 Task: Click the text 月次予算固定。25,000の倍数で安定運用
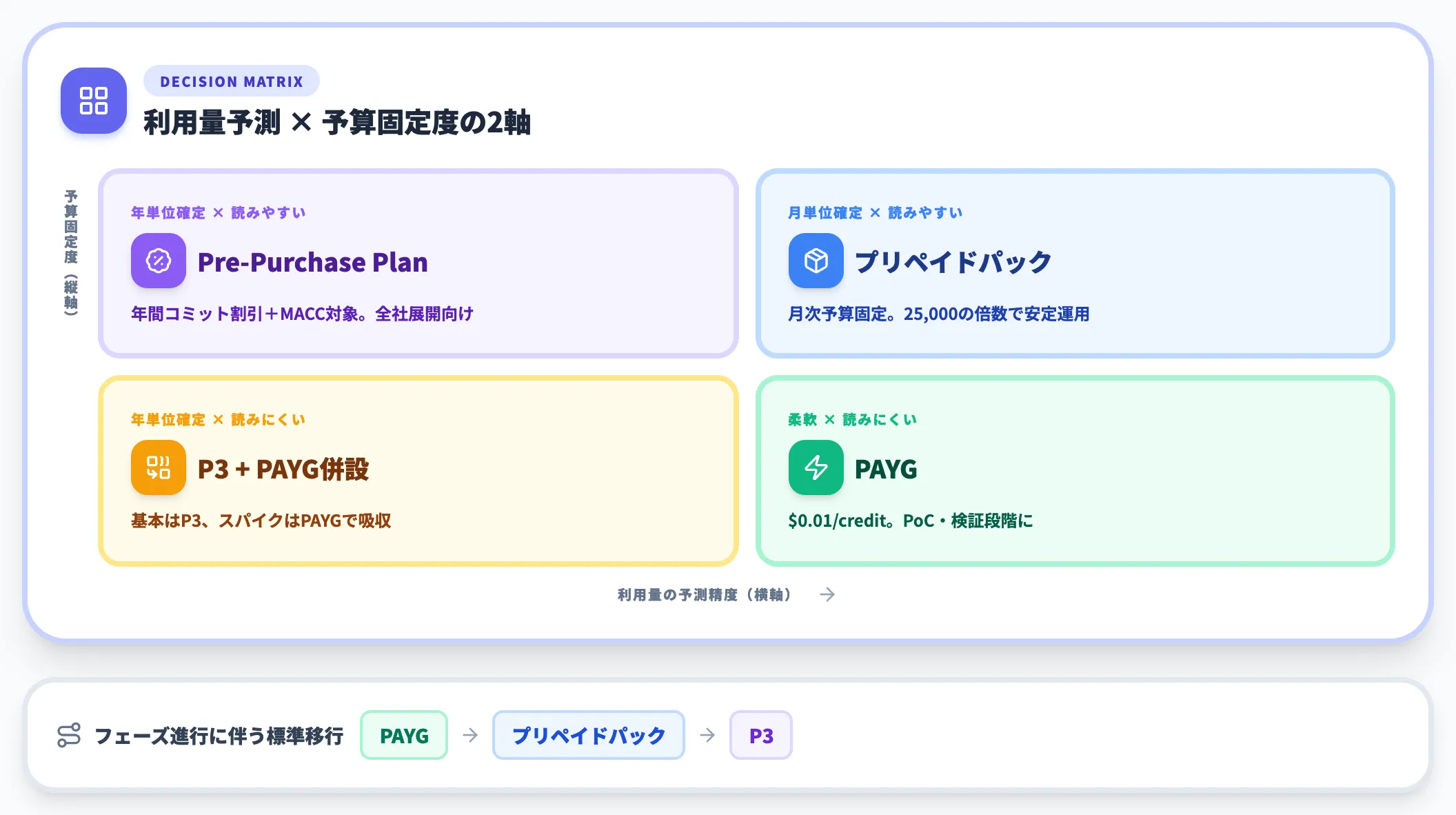[x=939, y=314]
